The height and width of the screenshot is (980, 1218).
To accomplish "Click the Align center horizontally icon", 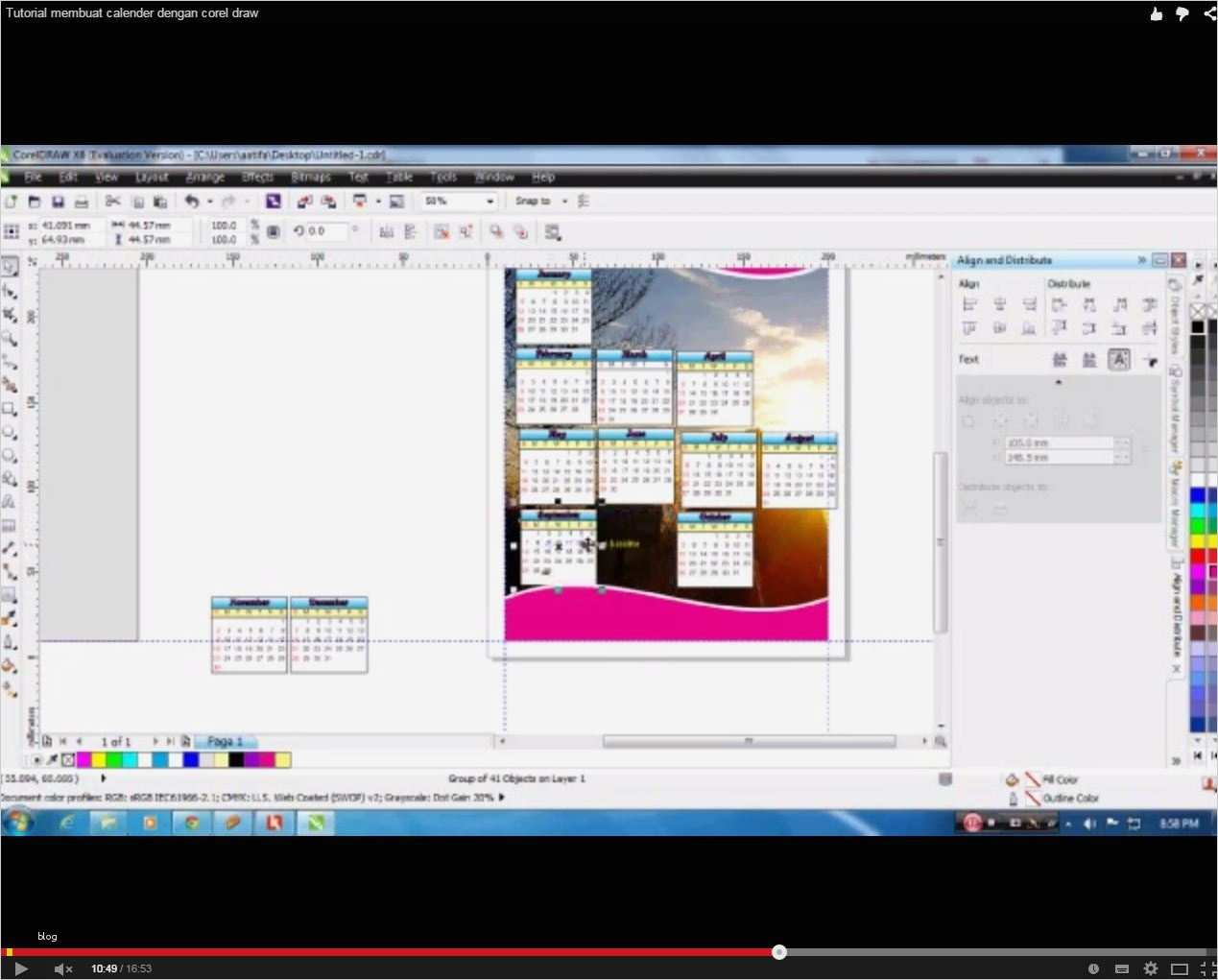I will point(999,304).
